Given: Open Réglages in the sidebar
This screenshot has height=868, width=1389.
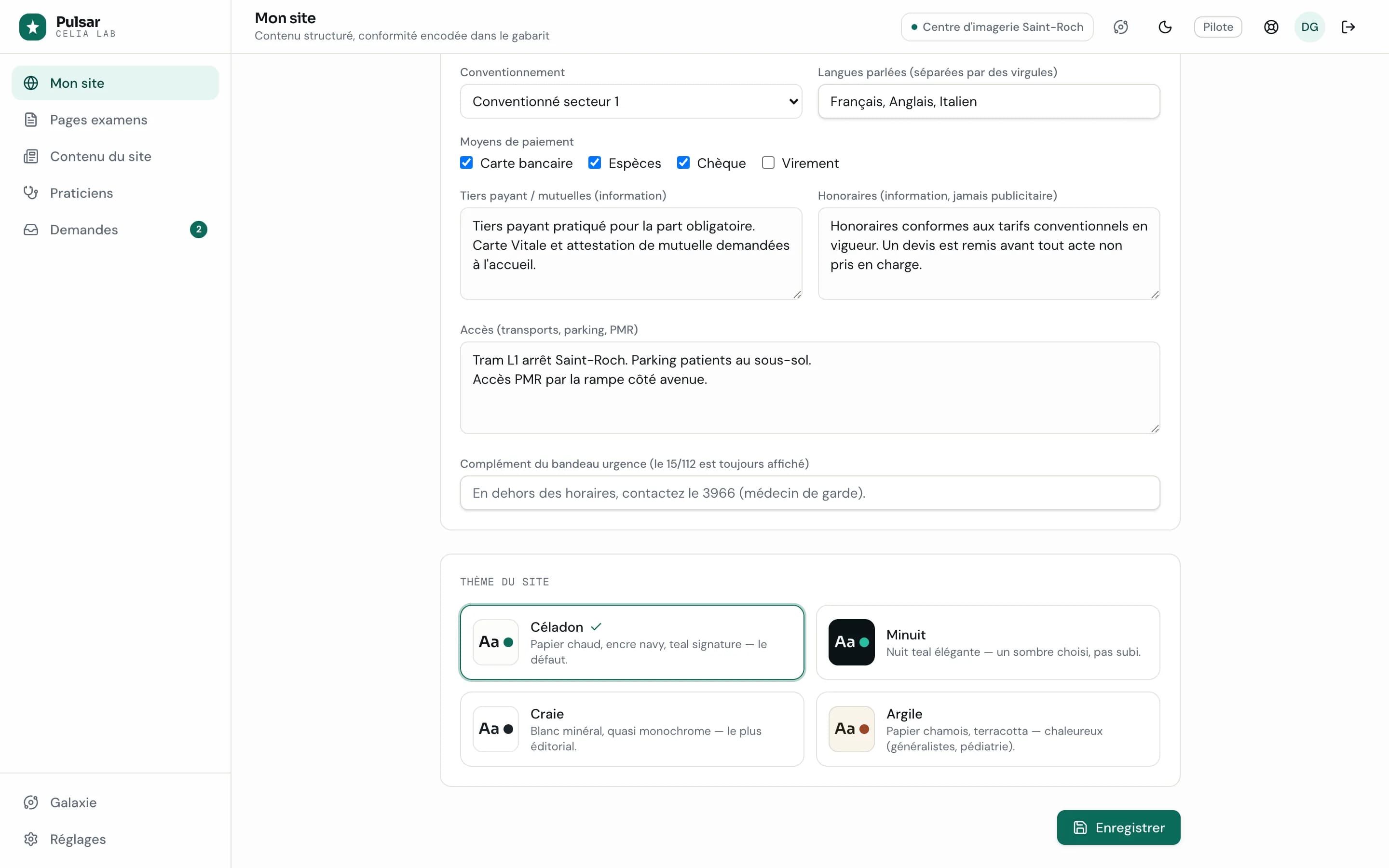Looking at the screenshot, I should [x=115, y=839].
